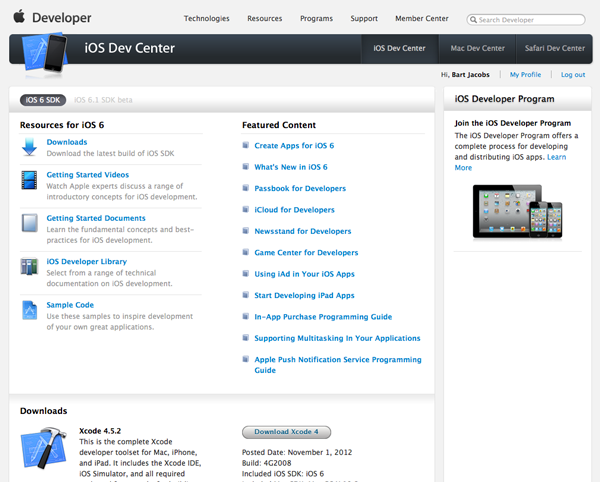This screenshot has width=600, height=482.
Task: Focus the Search Developer field
Action: [x=526, y=20]
